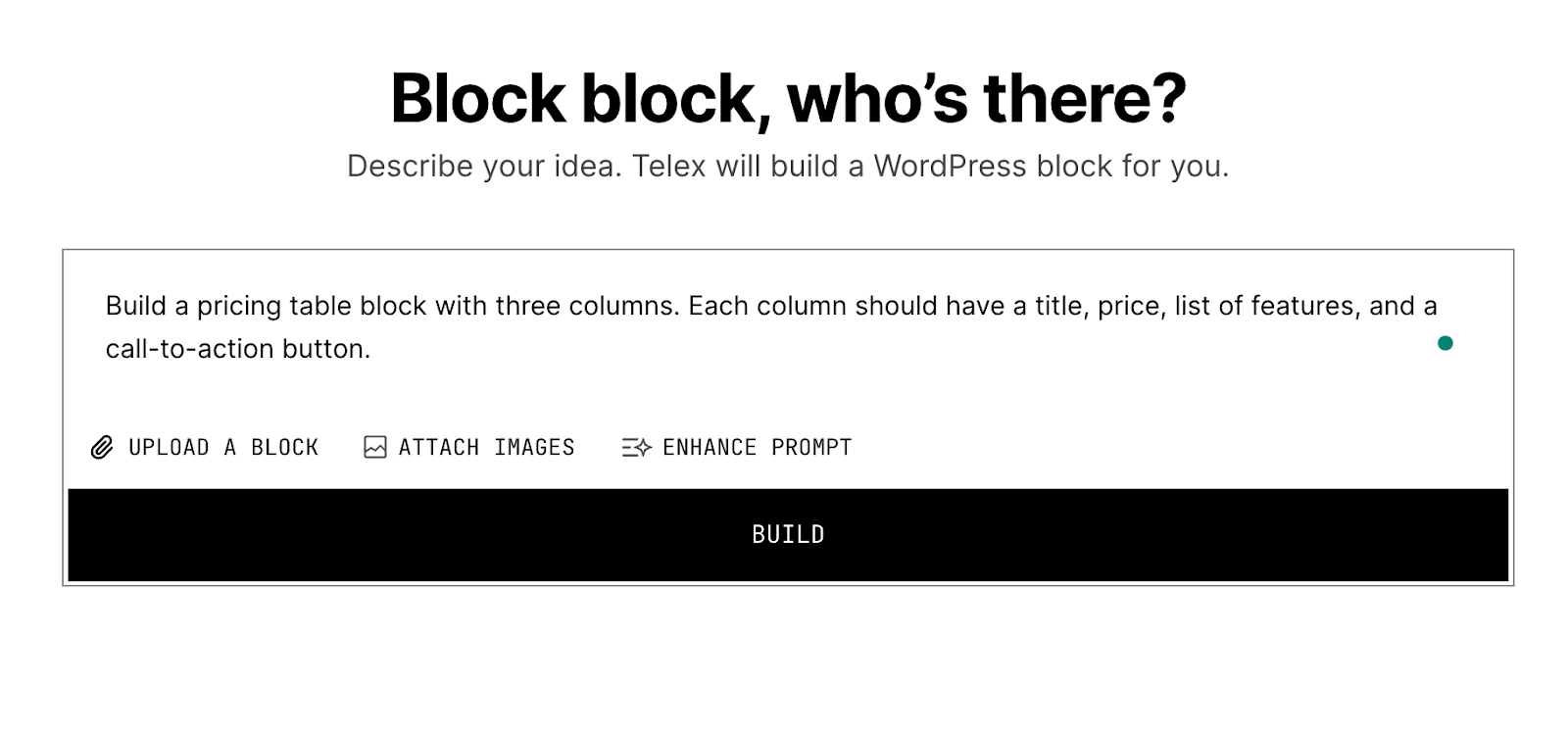This screenshot has height=738, width=1568.
Task: Click the subtitle mentioning Telex
Action: tap(788, 166)
